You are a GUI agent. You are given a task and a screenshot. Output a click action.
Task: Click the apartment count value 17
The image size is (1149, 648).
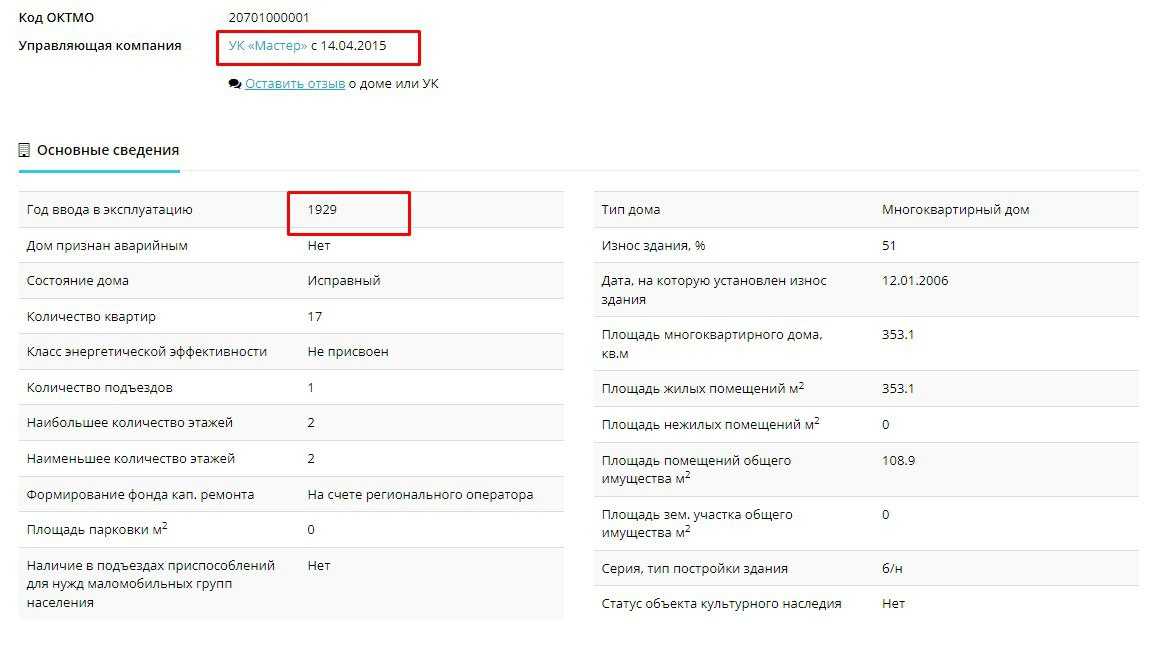(x=315, y=316)
